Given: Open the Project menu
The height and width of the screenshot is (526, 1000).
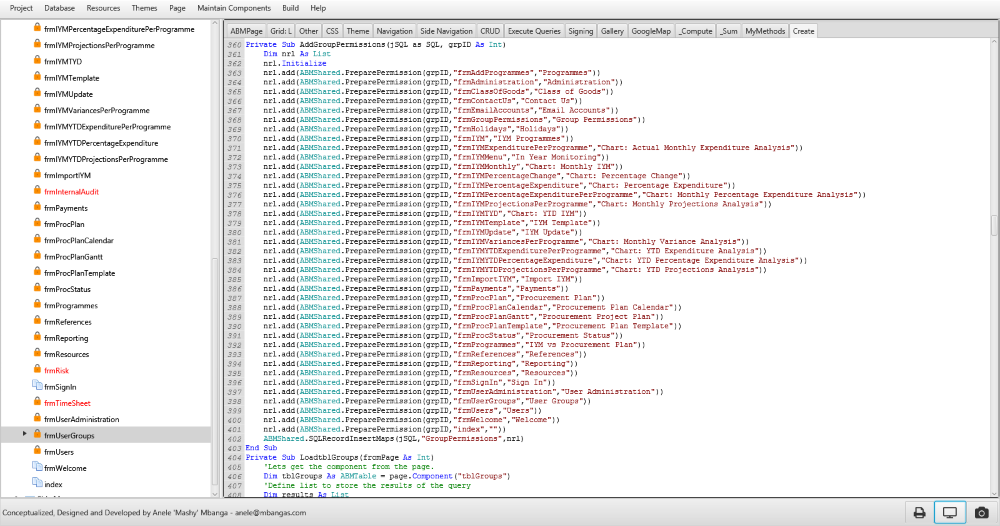Looking at the screenshot, I should pyautogui.click(x=21, y=8).
